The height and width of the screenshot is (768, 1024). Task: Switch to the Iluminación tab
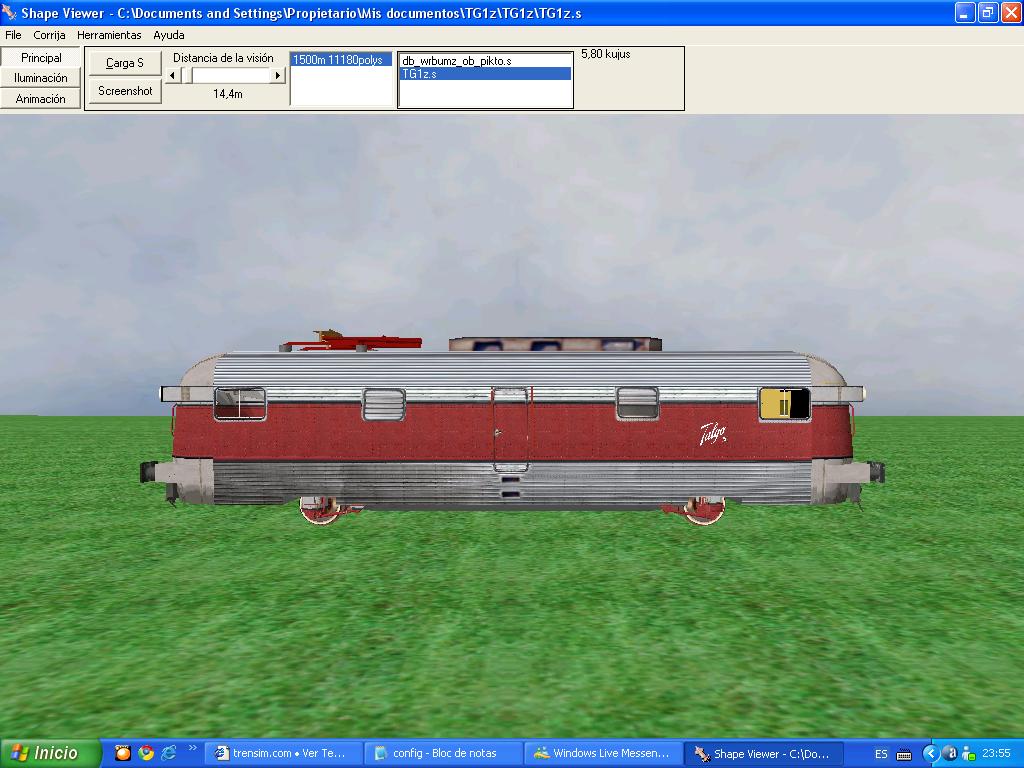coord(41,78)
